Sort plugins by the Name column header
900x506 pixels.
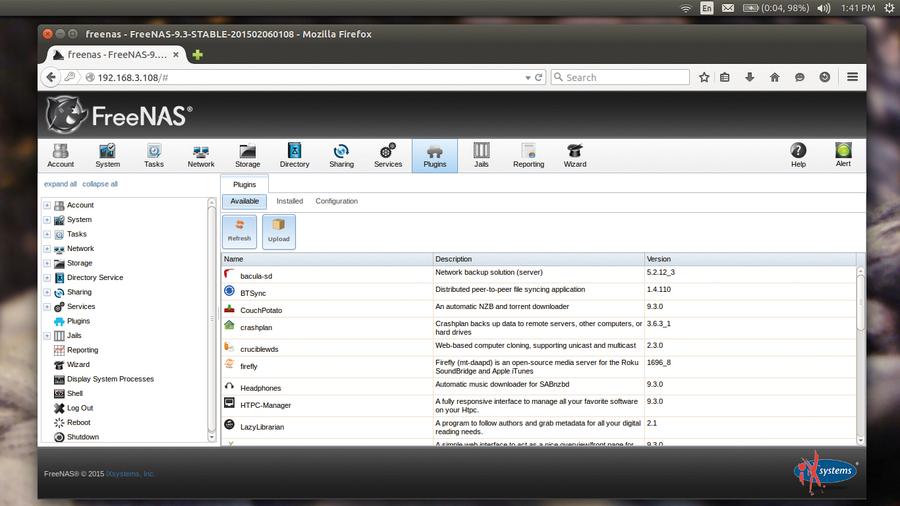(327, 259)
